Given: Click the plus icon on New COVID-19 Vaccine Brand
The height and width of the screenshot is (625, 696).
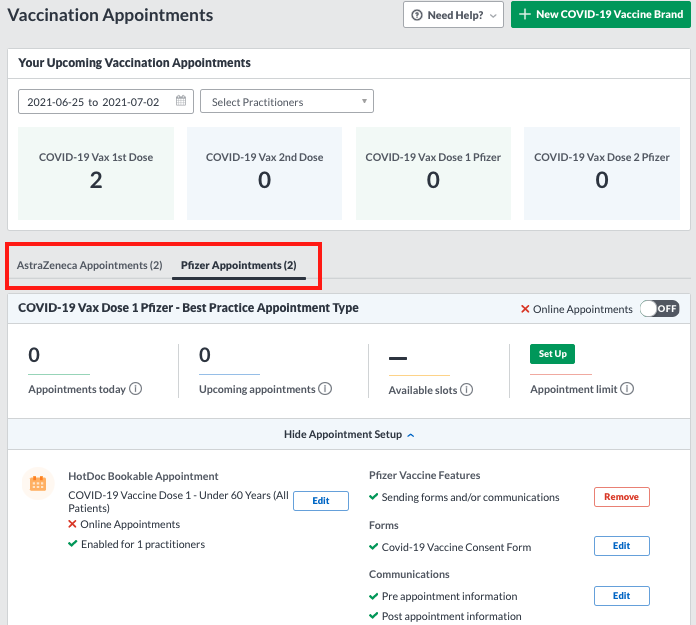Looking at the screenshot, I should click(525, 14).
